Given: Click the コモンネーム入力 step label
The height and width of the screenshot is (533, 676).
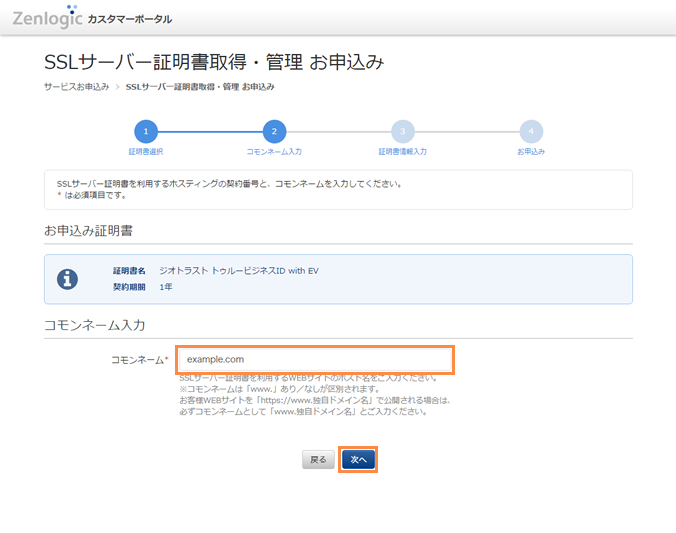Looking at the screenshot, I should (x=274, y=151).
